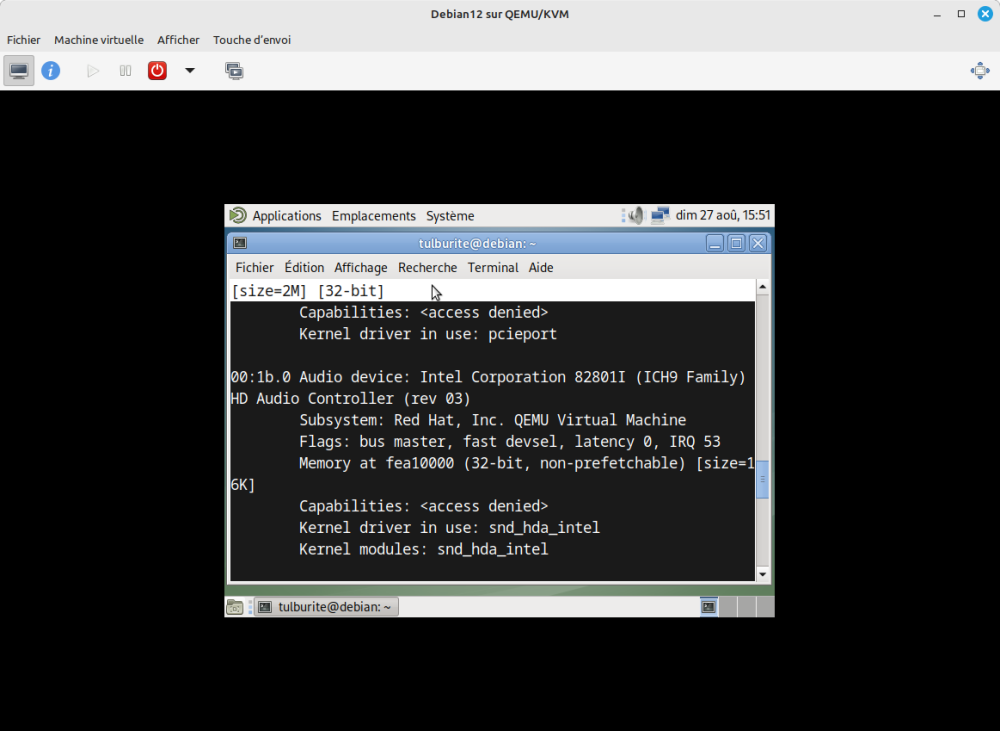
Task: Switch to the third workspace
Action: (746, 607)
